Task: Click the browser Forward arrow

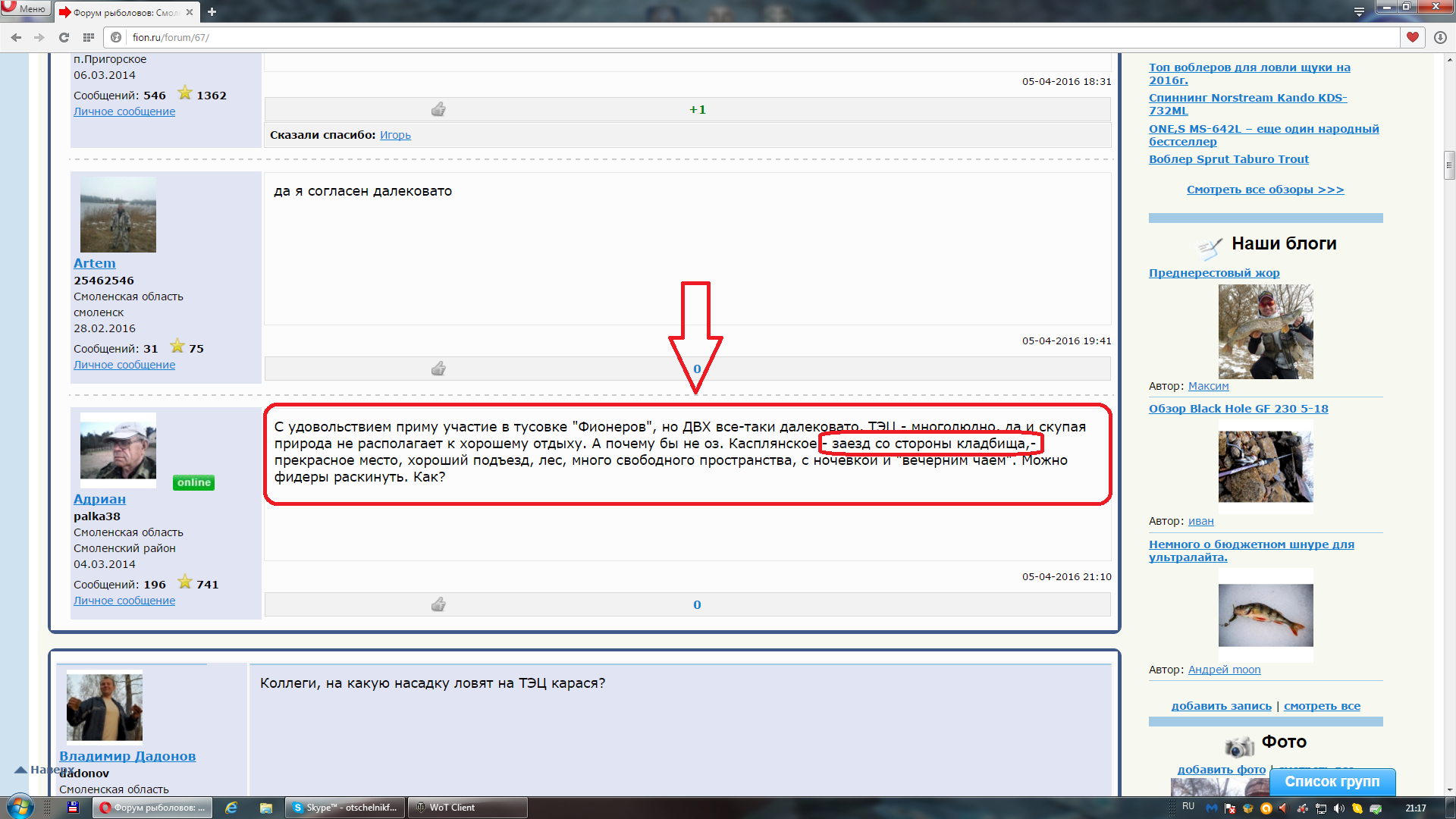Action: click(39, 37)
